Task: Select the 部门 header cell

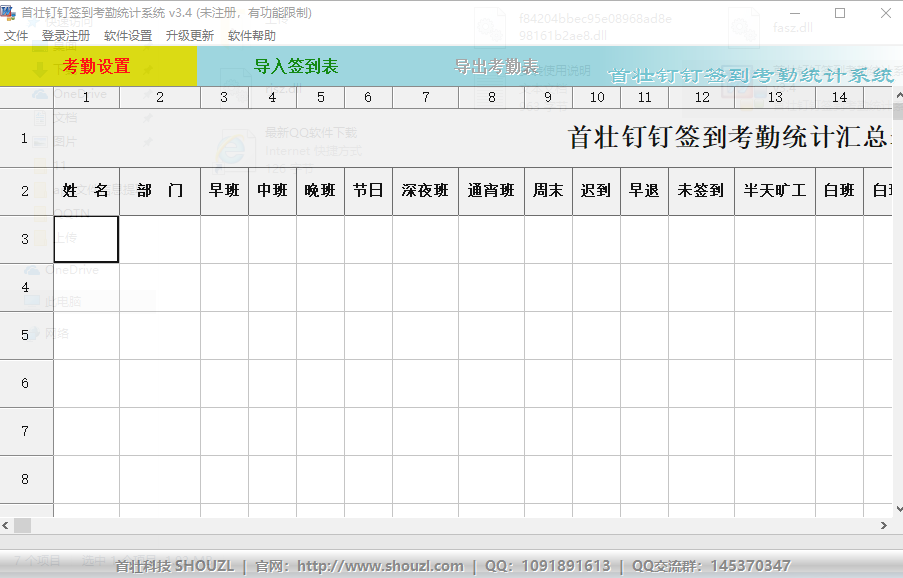Action: point(160,191)
